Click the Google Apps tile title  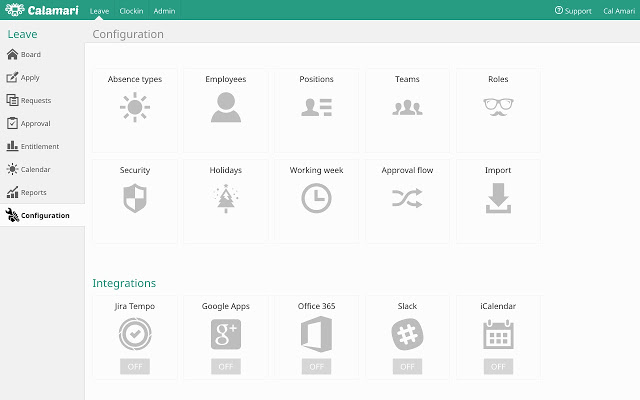[226, 306]
